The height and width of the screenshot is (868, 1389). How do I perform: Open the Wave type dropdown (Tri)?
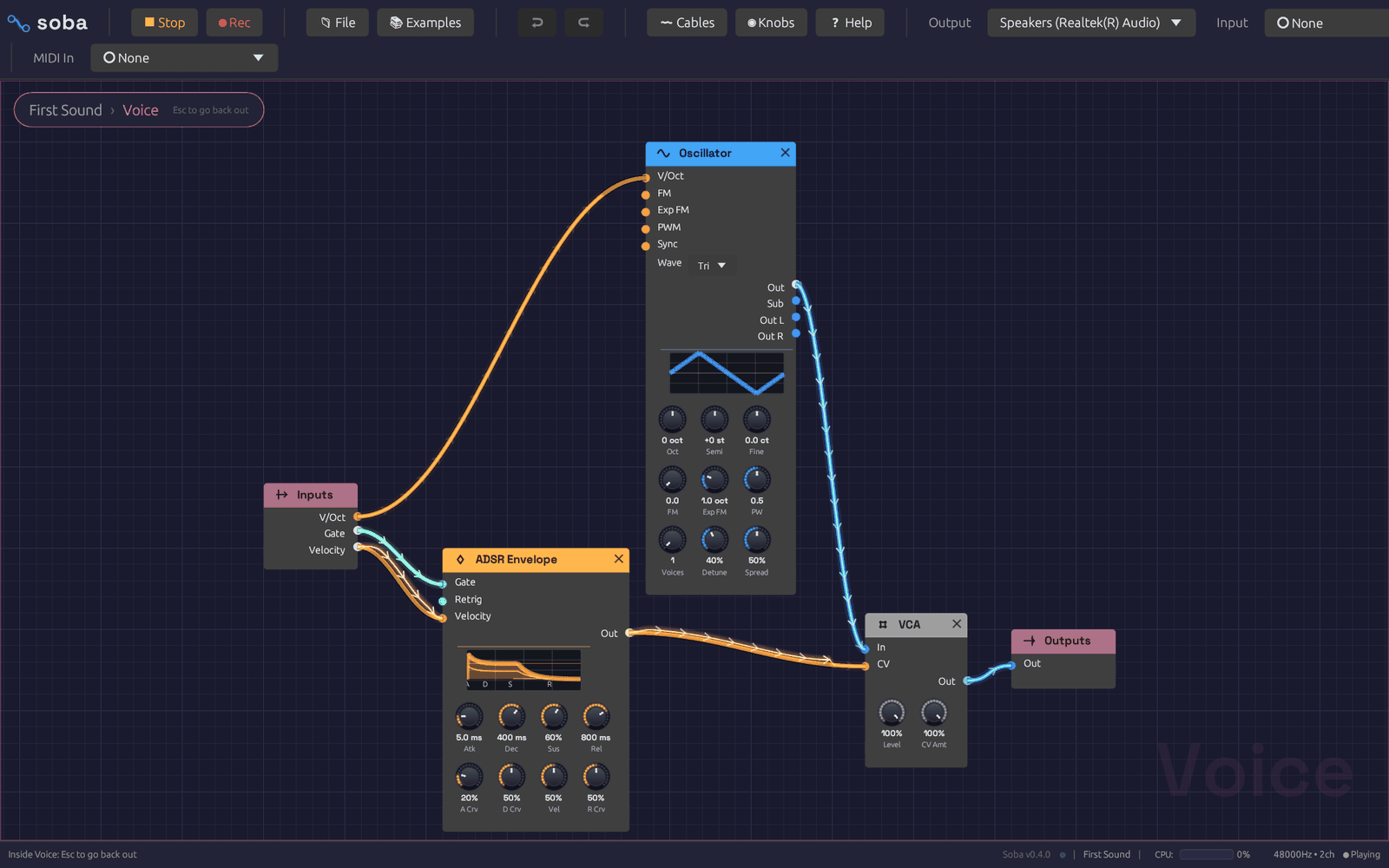pyautogui.click(x=712, y=266)
